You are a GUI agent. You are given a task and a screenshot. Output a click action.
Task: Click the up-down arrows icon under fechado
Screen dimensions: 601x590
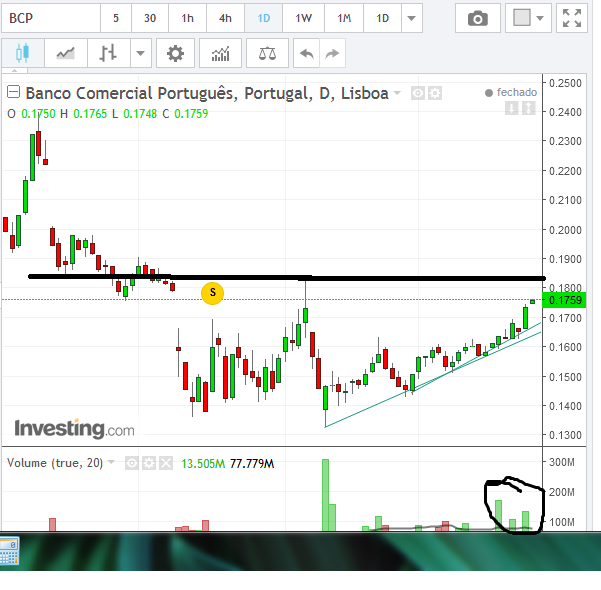[528, 108]
